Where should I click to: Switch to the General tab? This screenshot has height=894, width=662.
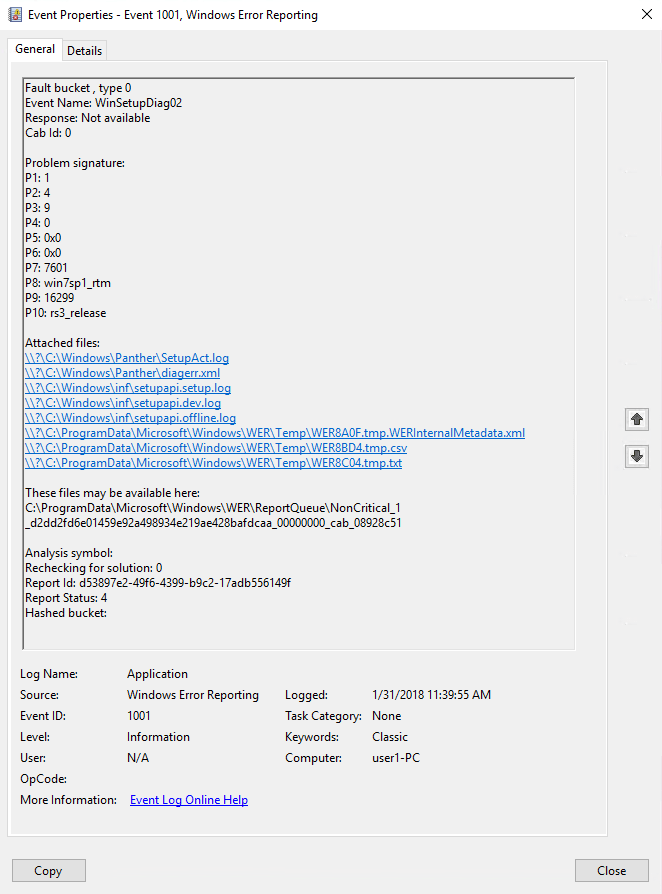[x=35, y=49]
